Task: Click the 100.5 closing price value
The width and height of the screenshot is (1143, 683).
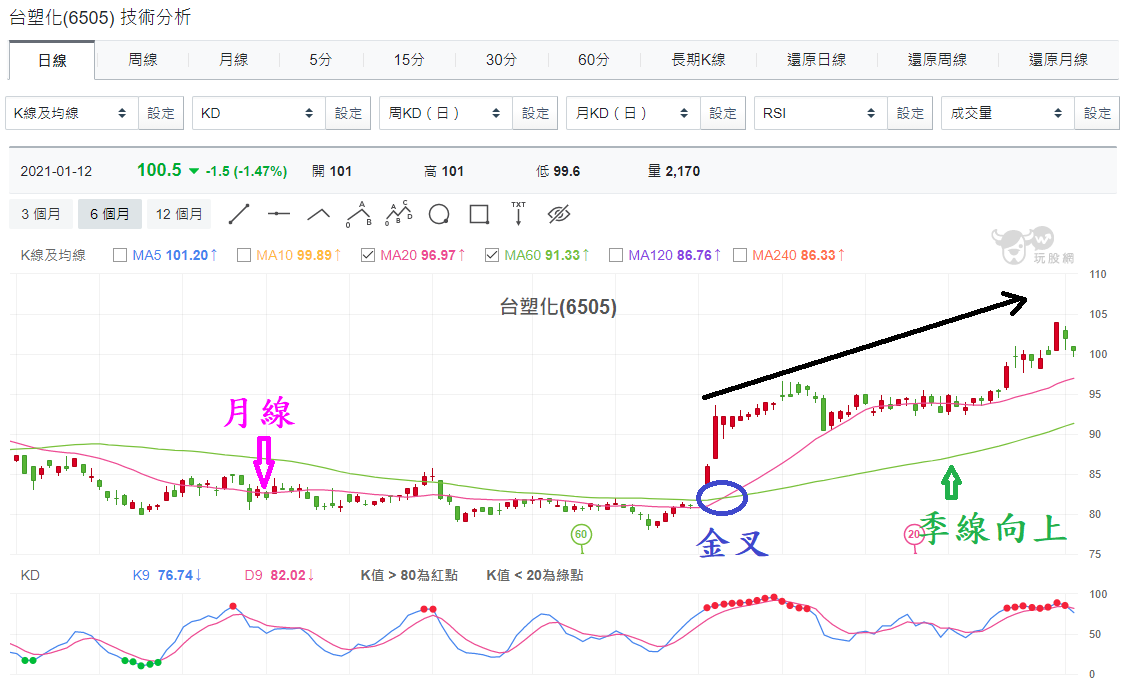Action: tap(159, 171)
